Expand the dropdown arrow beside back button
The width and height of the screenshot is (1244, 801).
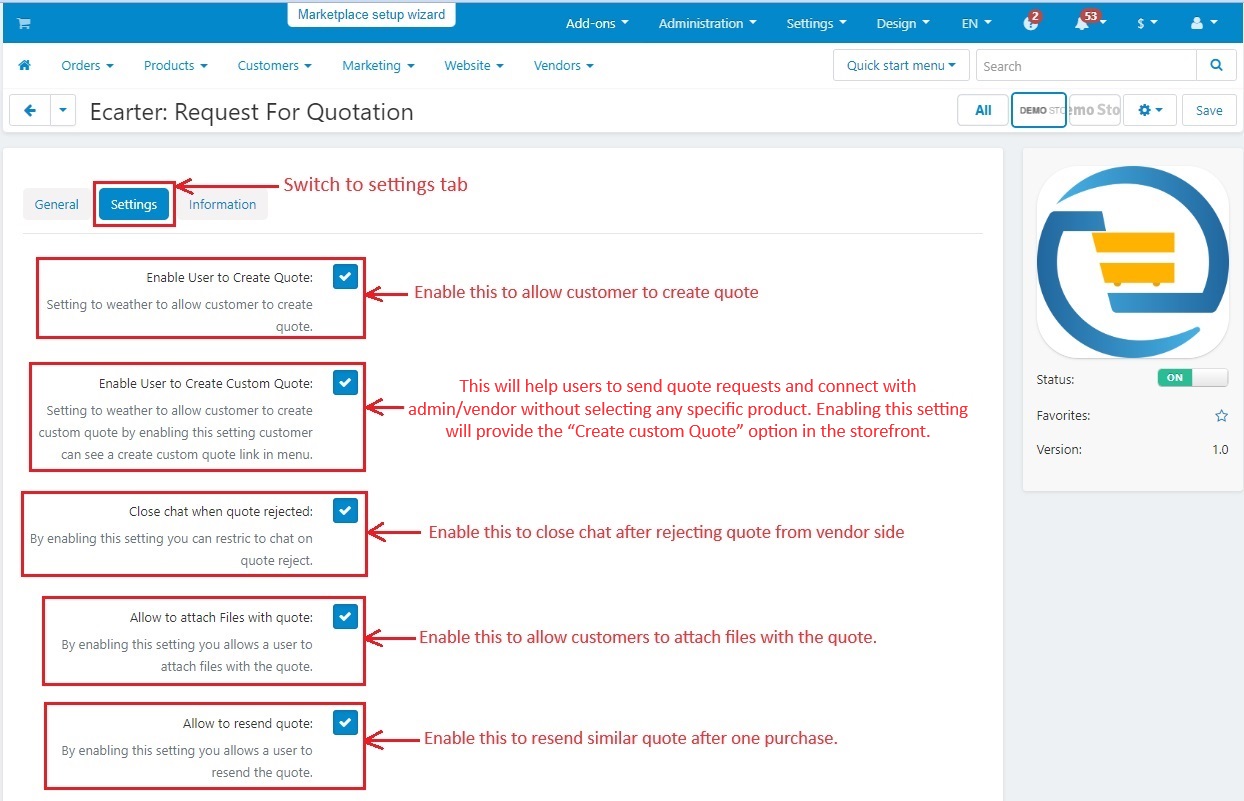(63, 111)
